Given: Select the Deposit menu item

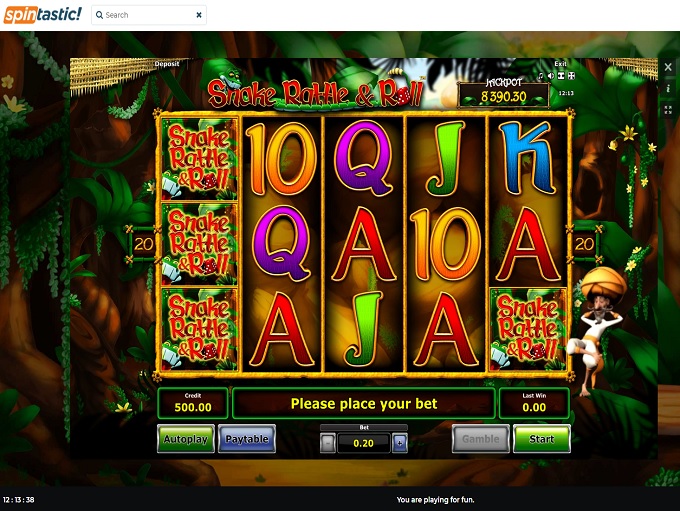Looking at the screenshot, I should click(167, 64).
